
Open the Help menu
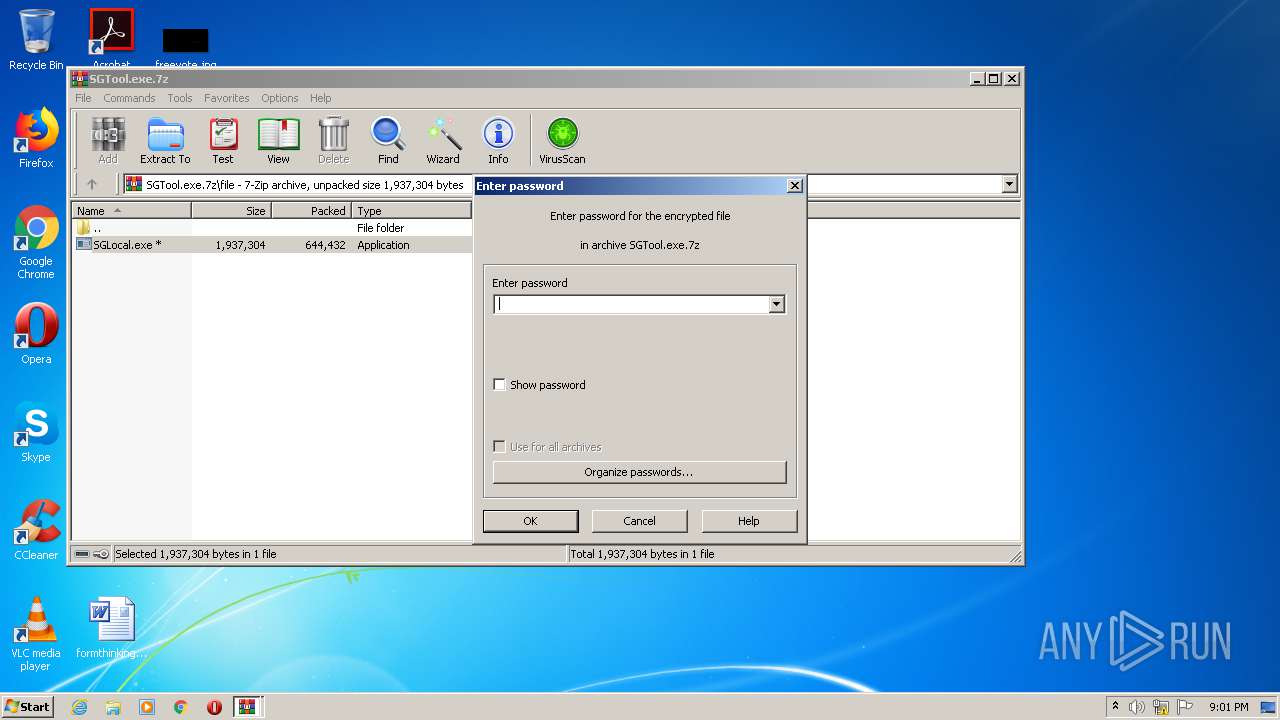(x=321, y=98)
